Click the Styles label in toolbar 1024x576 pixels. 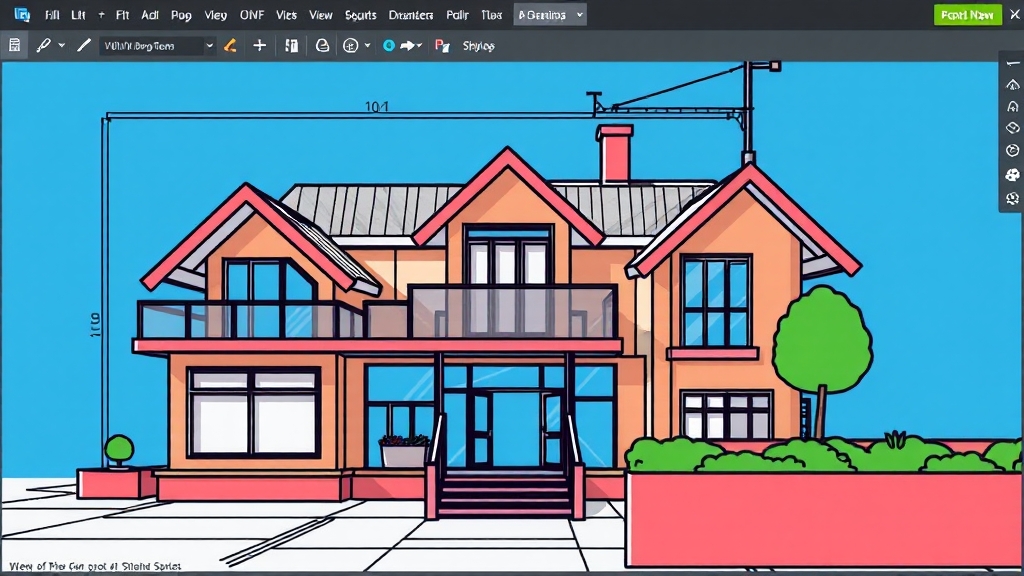click(479, 46)
